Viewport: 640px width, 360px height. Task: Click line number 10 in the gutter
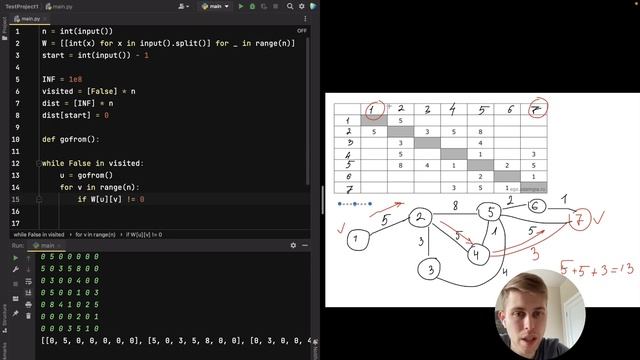point(16,140)
